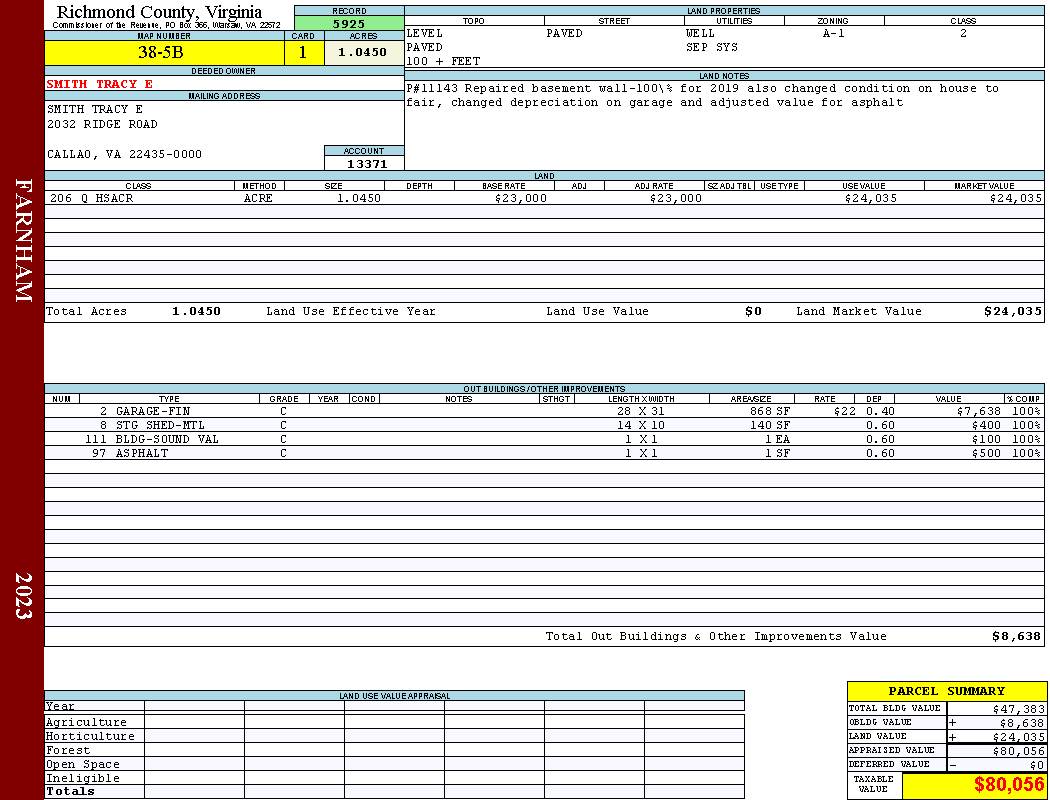The image size is (1050, 800).
Task: Click street value PAVED
Action: (x=564, y=33)
